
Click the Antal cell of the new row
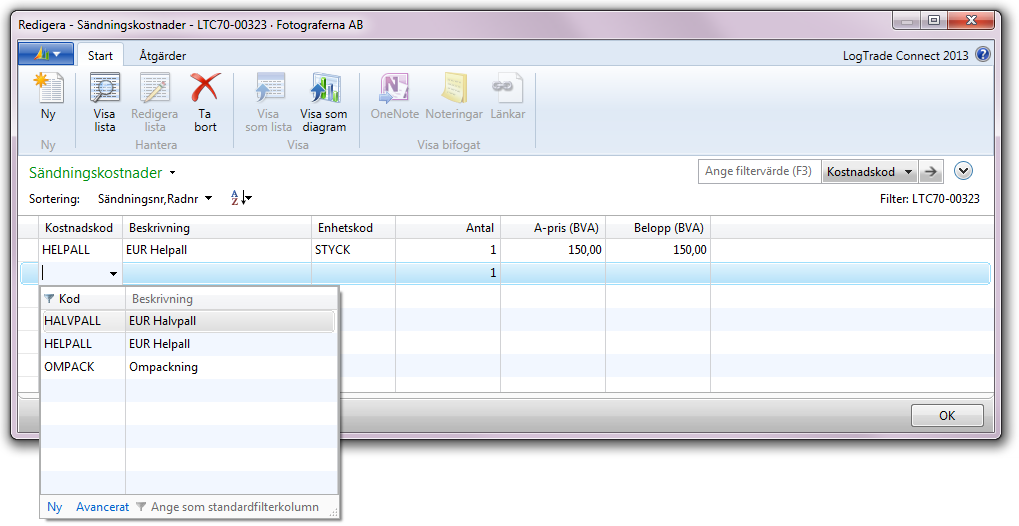448,274
